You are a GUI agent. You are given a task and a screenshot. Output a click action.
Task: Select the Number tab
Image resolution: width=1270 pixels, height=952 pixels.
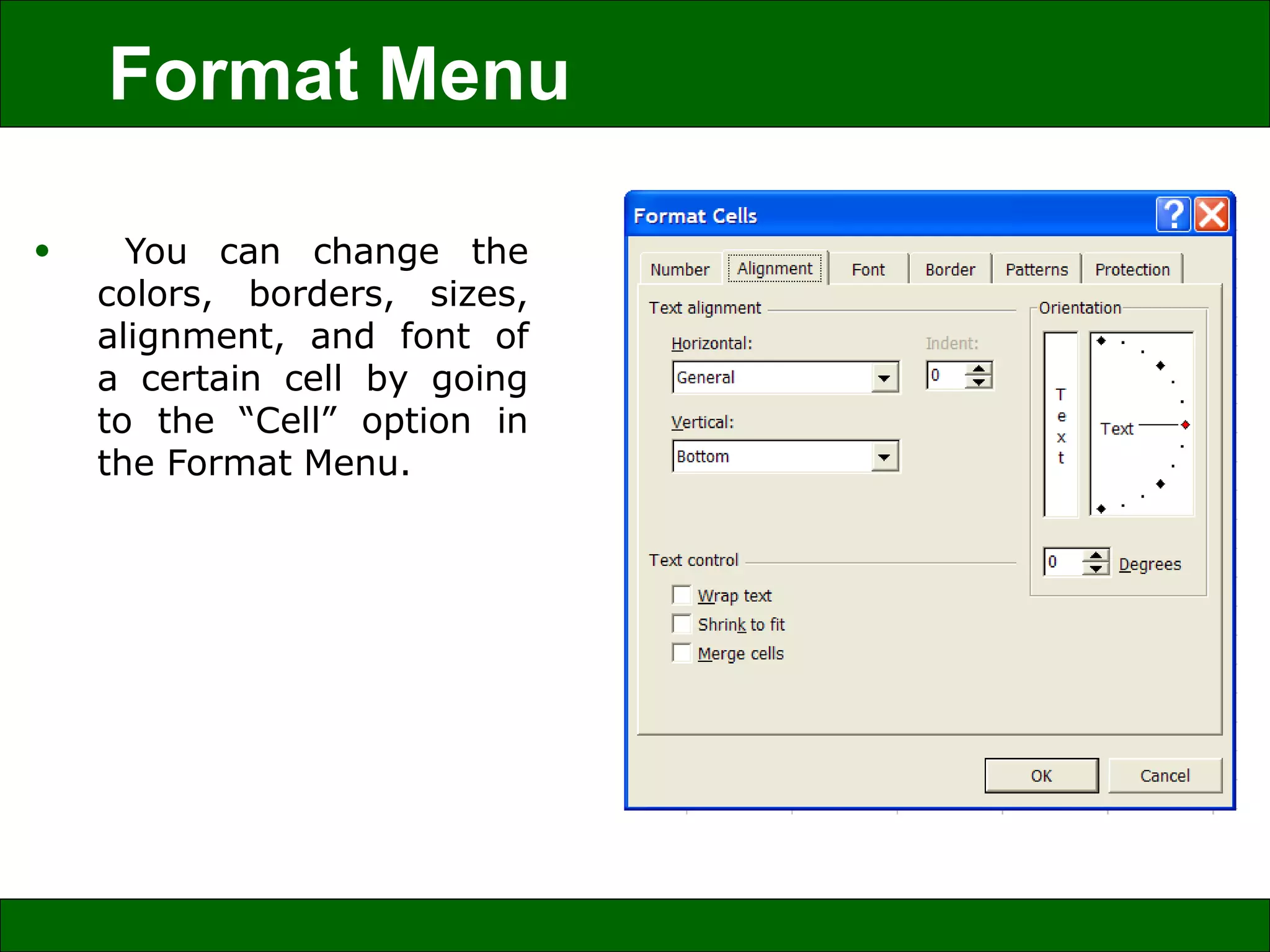[680, 270]
